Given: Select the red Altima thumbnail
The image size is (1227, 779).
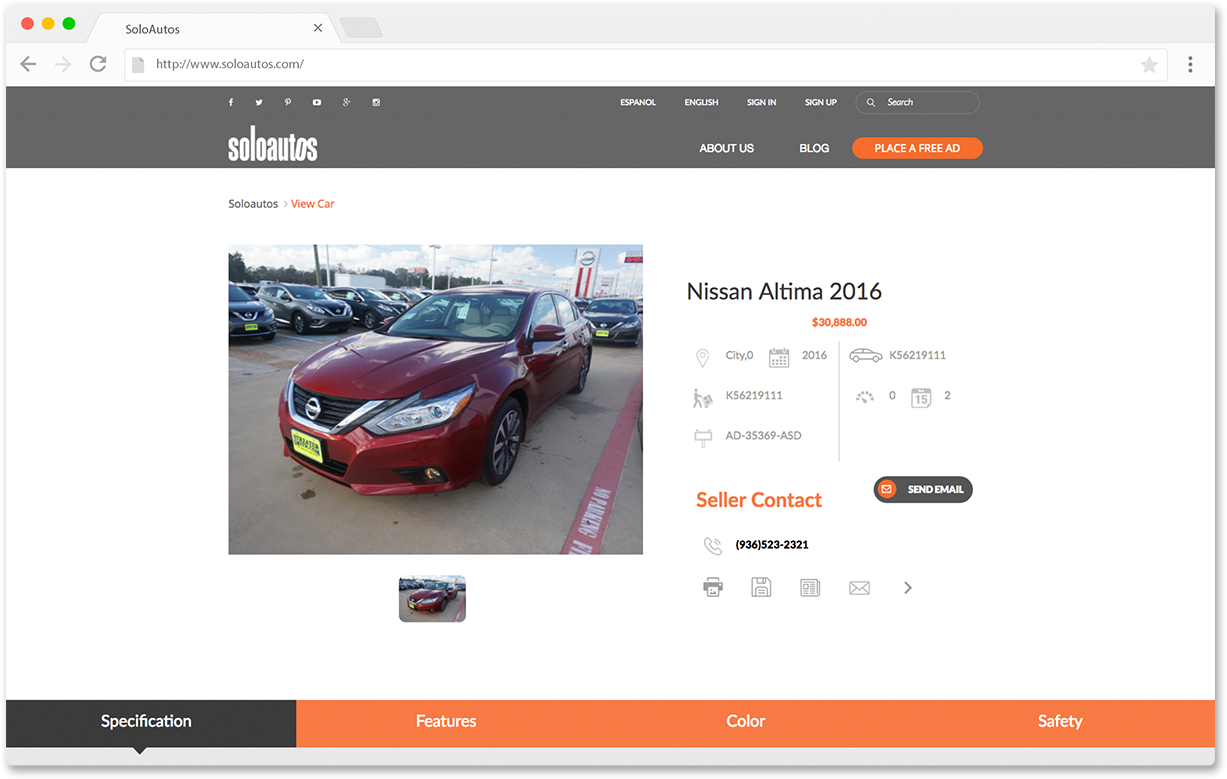Looking at the screenshot, I should (432, 599).
